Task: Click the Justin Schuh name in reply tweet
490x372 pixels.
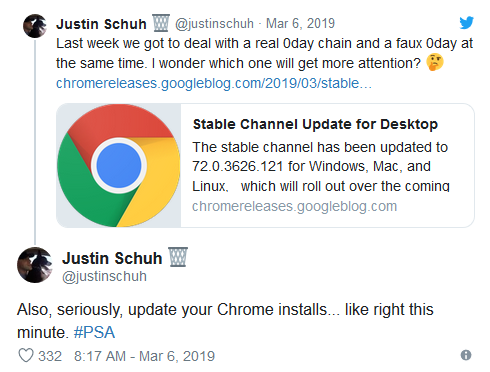Action: pyautogui.click(x=112, y=258)
